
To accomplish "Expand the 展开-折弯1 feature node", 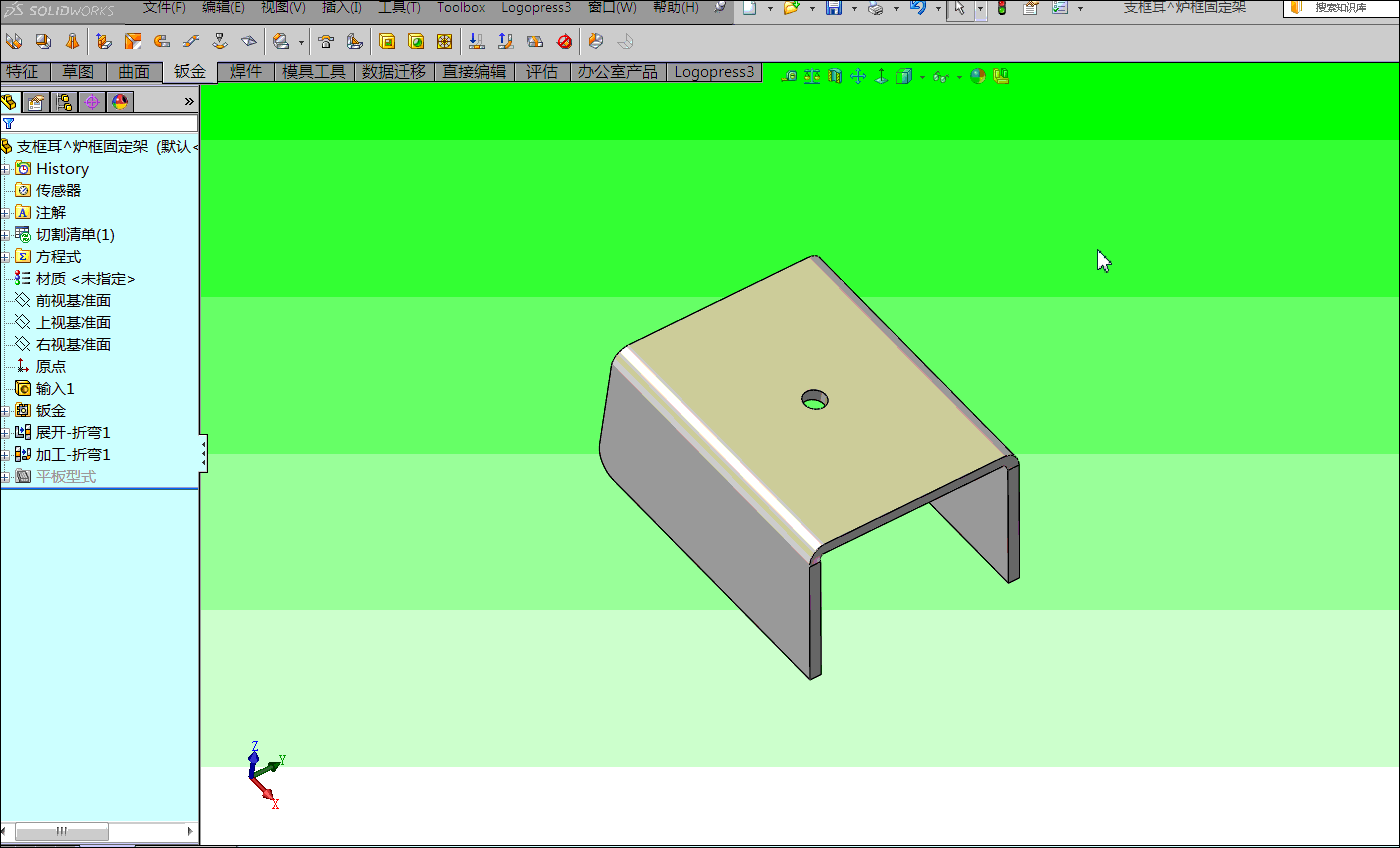I will (x=5, y=433).
